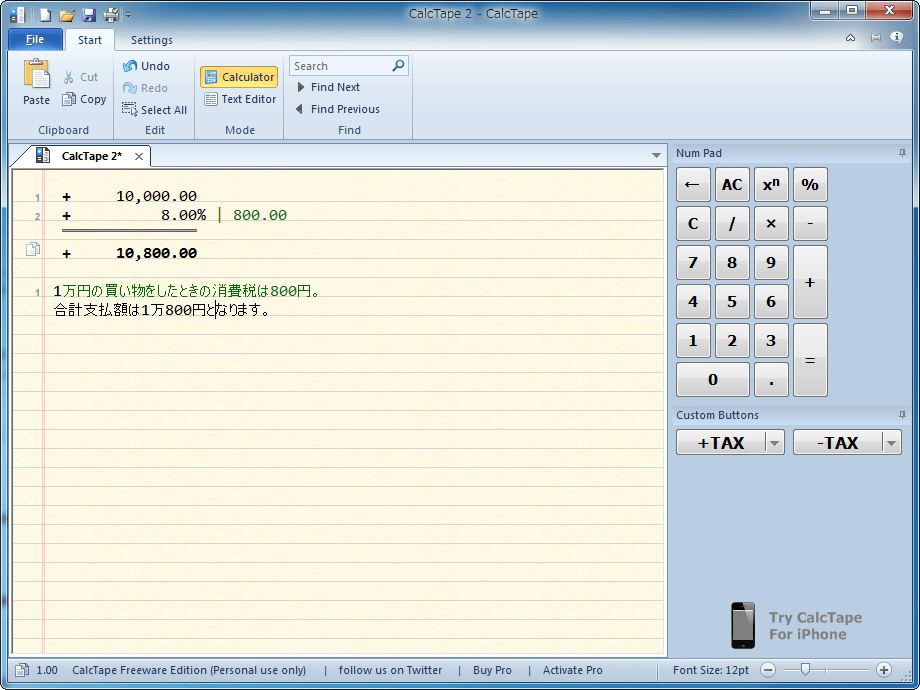Pin the Custom Buttons panel
The width and height of the screenshot is (920, 690).
[x=902, y=415]
